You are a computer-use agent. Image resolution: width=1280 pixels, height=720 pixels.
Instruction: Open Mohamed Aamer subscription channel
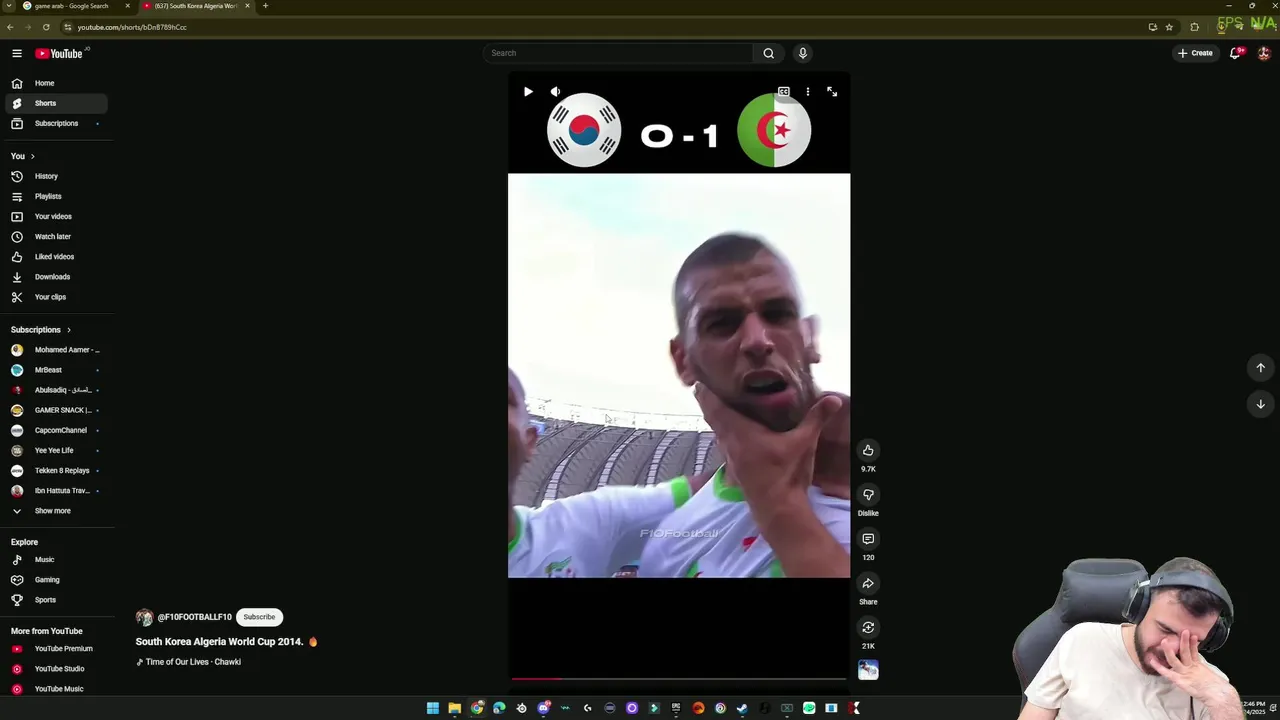(x=55, y=350)
